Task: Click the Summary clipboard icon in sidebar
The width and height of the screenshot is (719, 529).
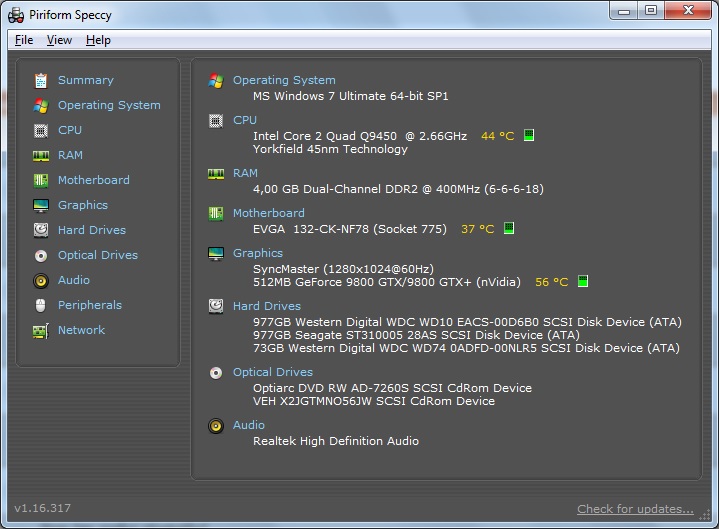Action: tap(41, 80)
